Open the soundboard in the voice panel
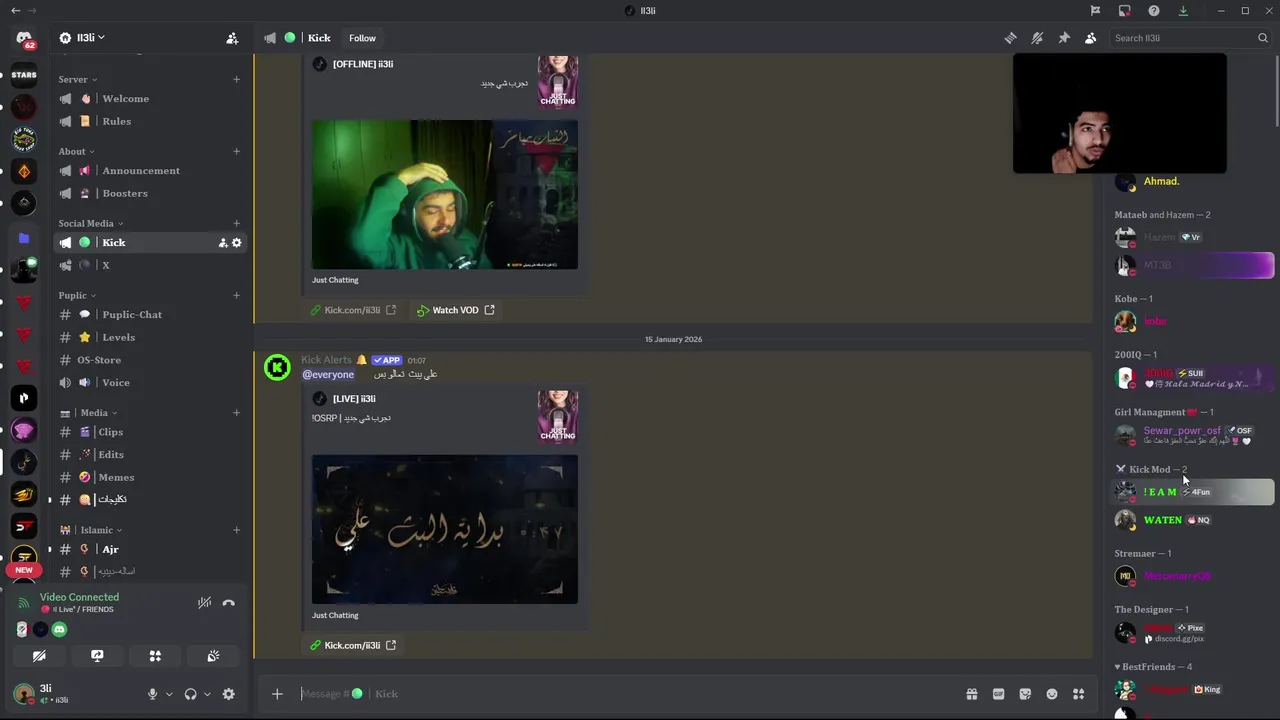 pos(213,656)
